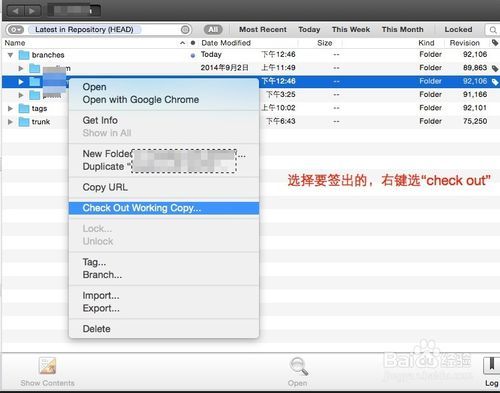Screen dimensions: 500x393
Task: Sort by Size column header
Action: 324,43
